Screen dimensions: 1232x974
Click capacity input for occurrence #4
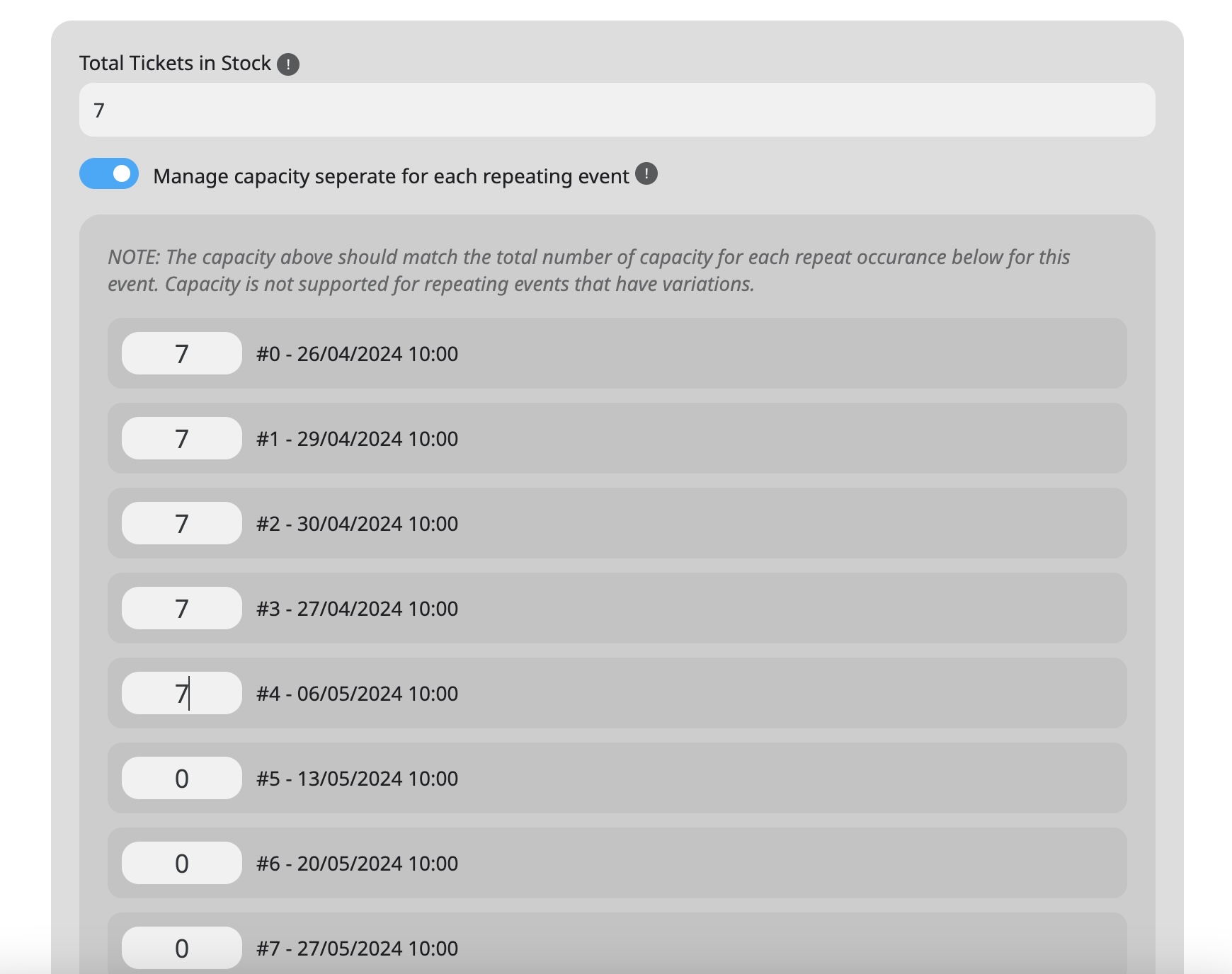click(x=182, y=693)
